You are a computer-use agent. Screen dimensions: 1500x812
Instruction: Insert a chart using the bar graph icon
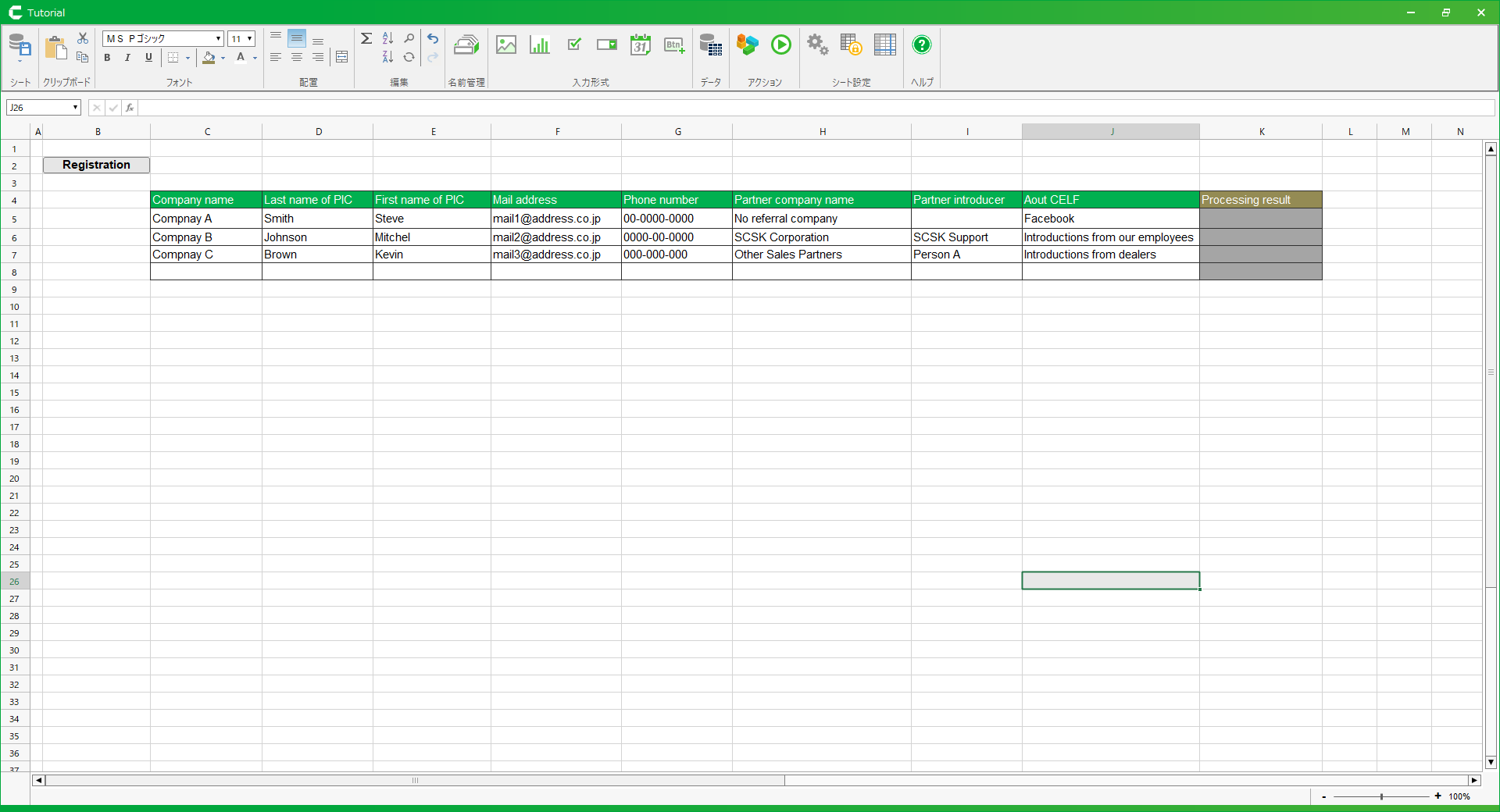(x=539, y=45)
